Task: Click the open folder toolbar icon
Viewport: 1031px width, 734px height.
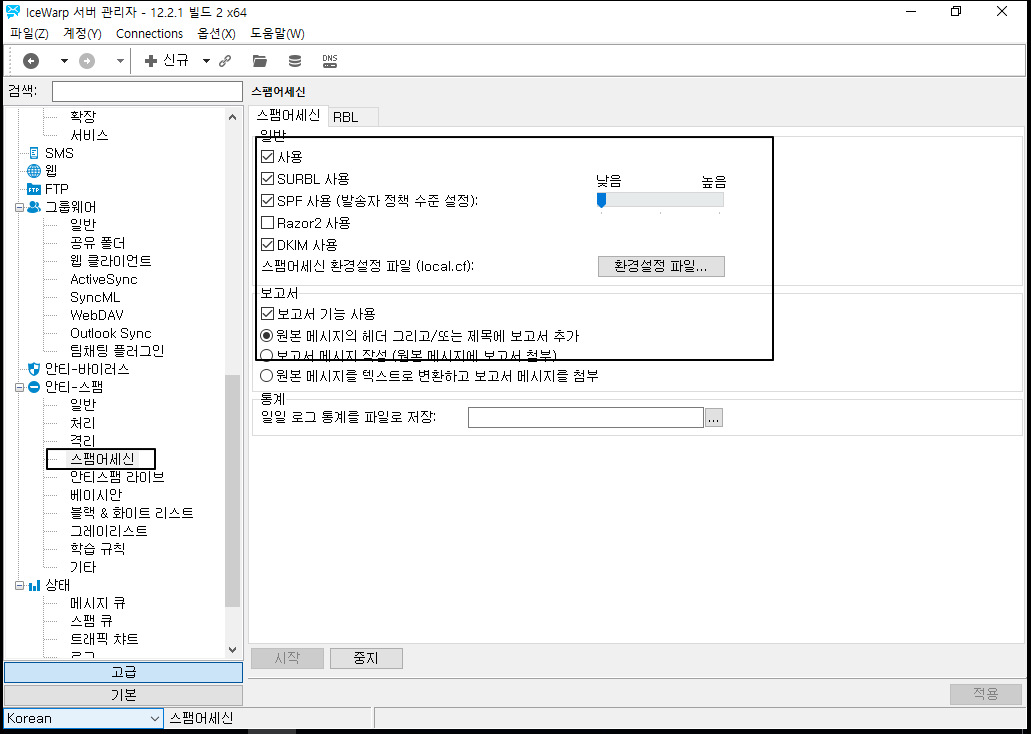Action: 260,61
